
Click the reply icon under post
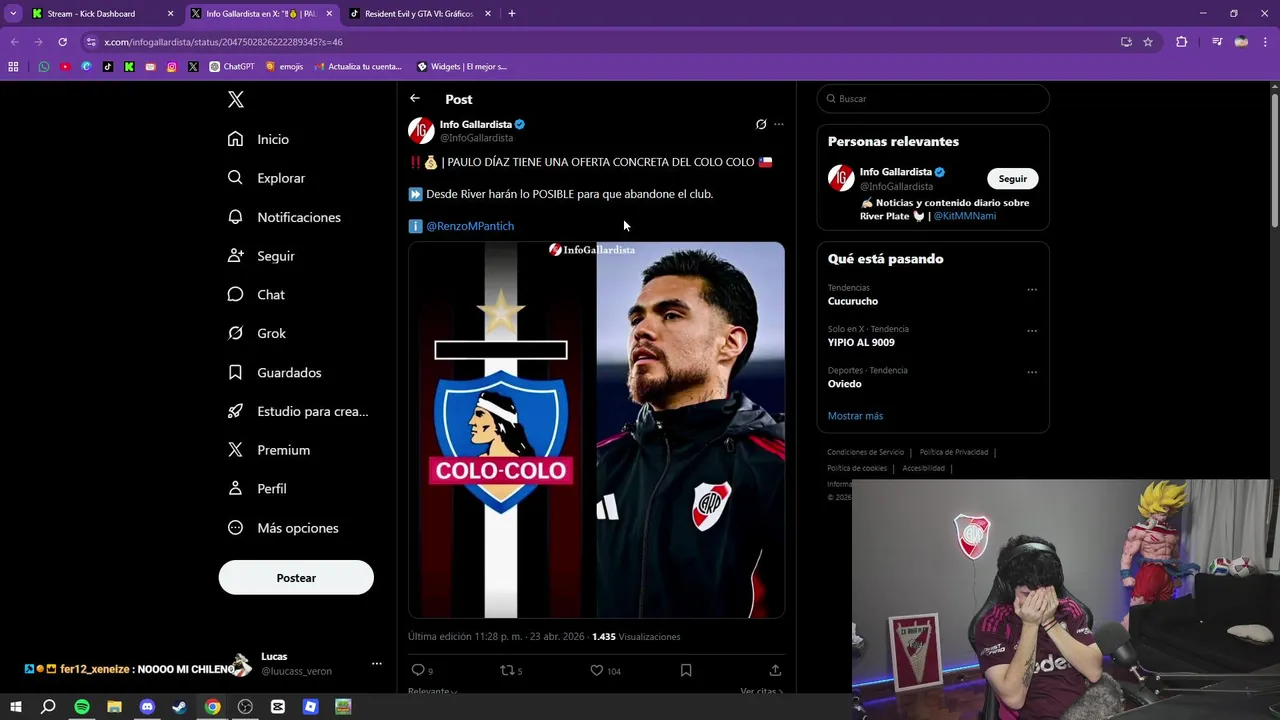tap(418, 670)
